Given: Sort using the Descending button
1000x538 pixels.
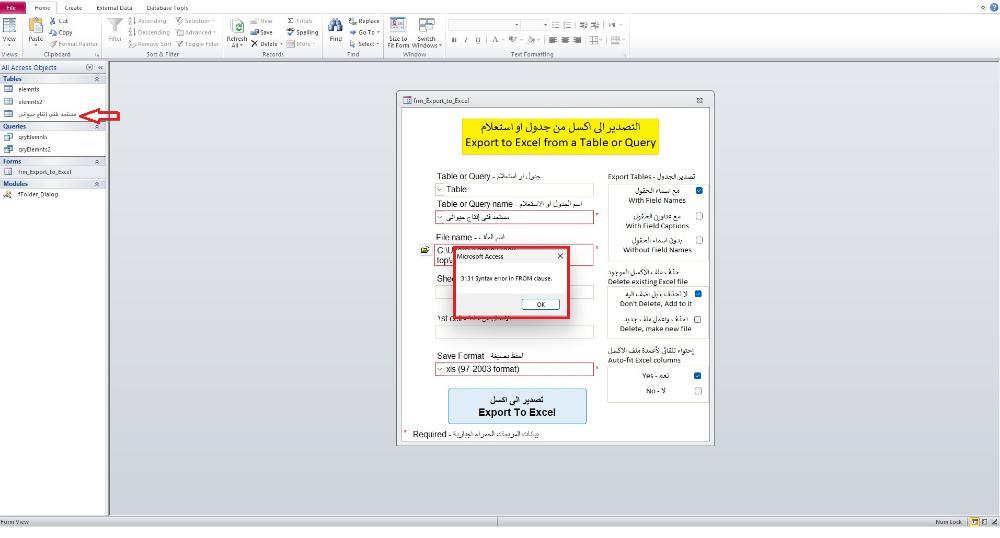Looking at the screenshot, I should [149, 33].
